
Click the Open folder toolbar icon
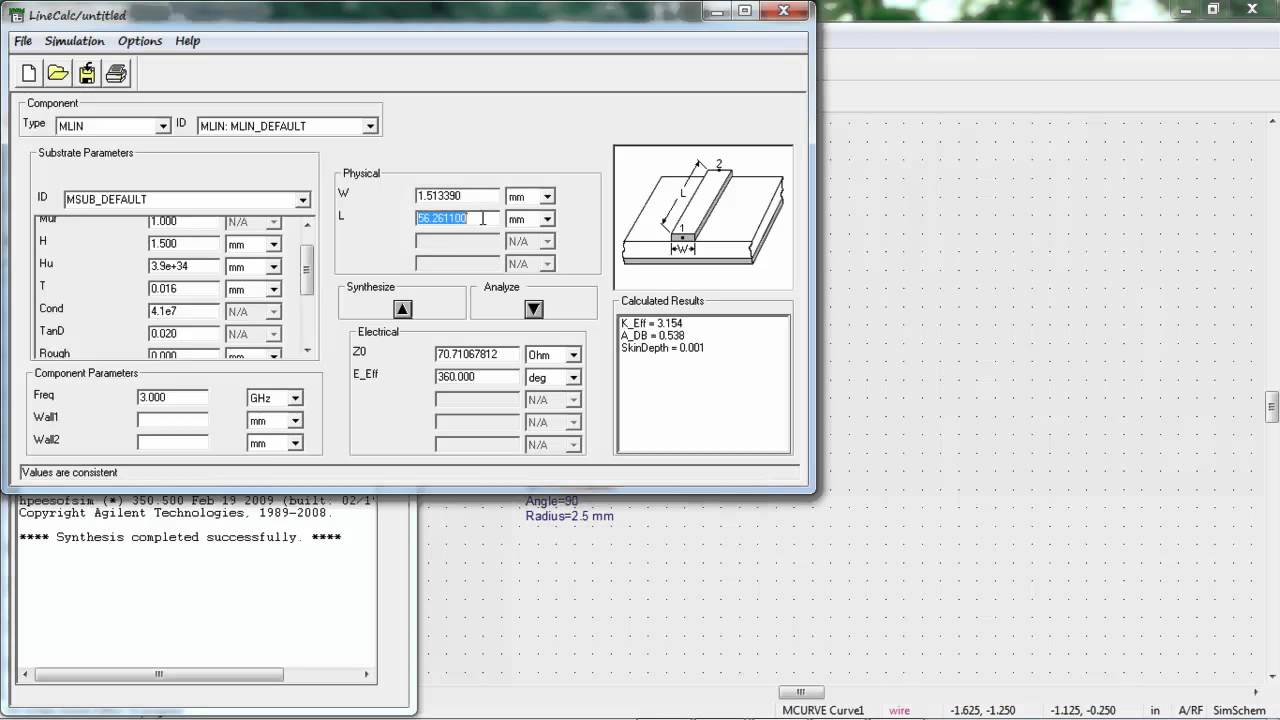(x=58, y=73)
